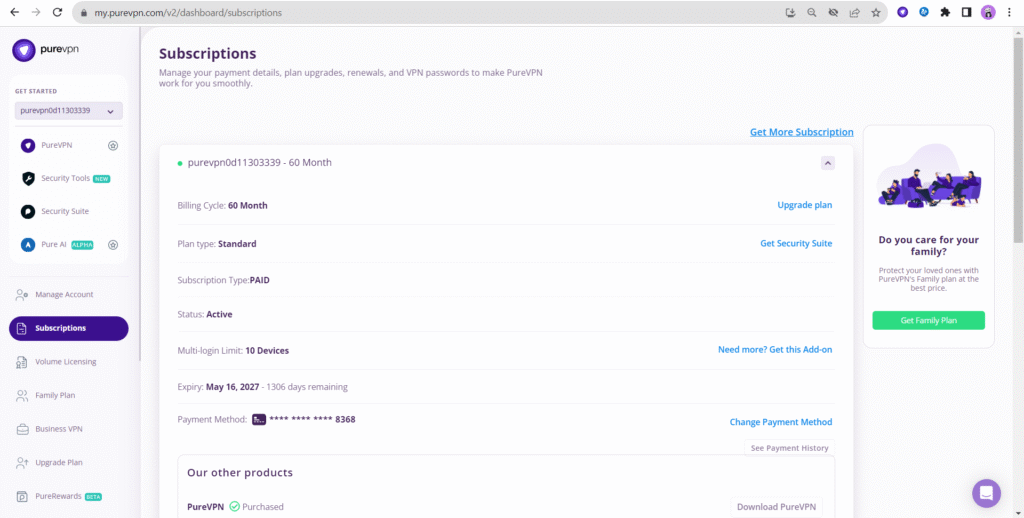1024x518 pixels.
Task: Click the Security Tools shield icon
Action: pyautogui.click(x=28, y=178)
